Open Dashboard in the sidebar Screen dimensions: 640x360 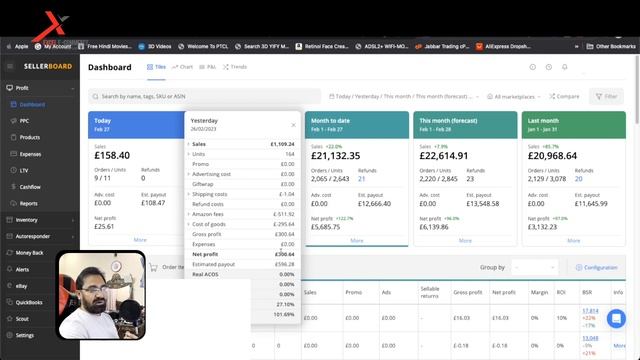tap(28, 104)
